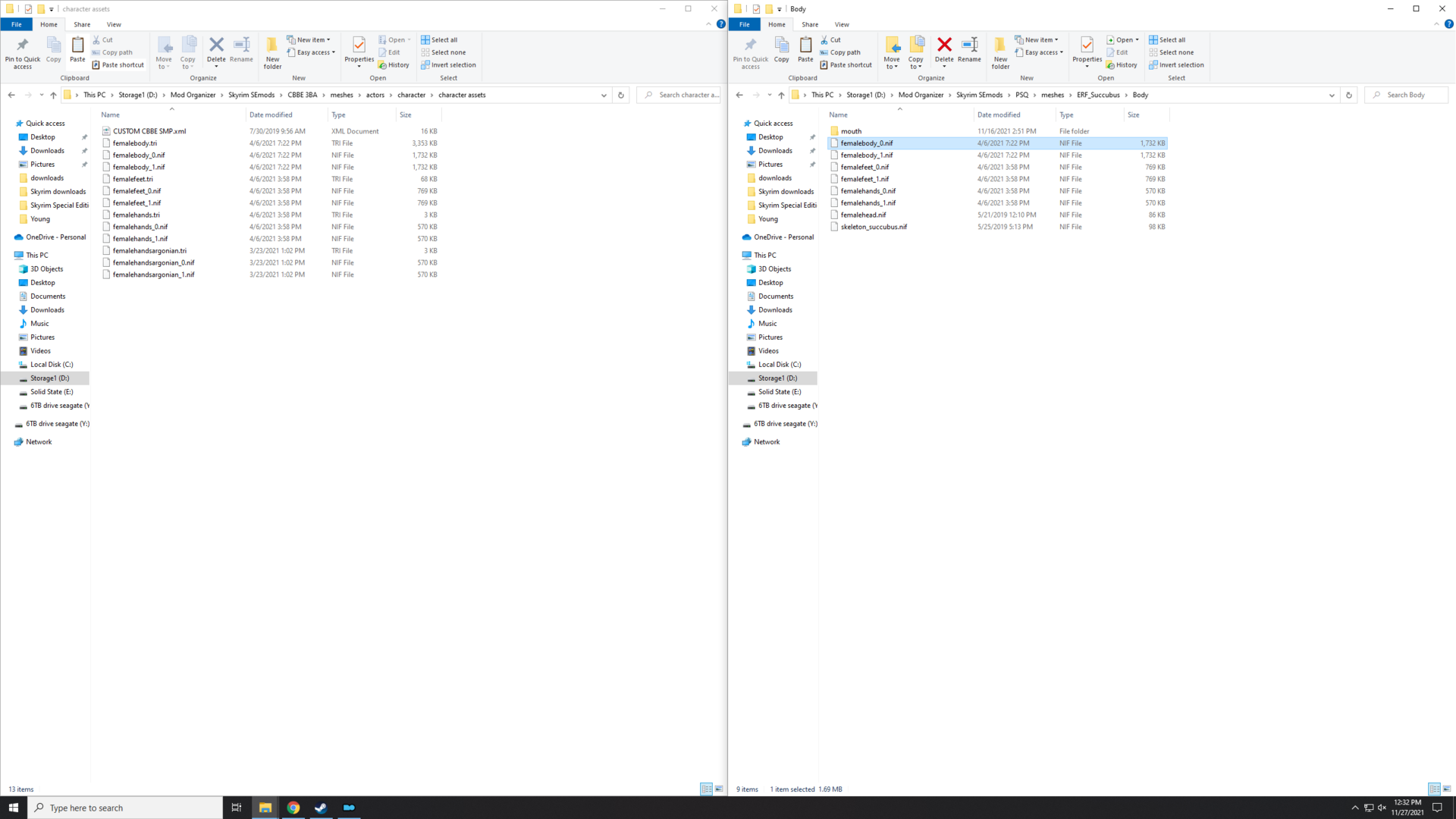The image size is (1456, 819).
Task: Click Move to icon in Body window
Action: (x=892, y=52)
